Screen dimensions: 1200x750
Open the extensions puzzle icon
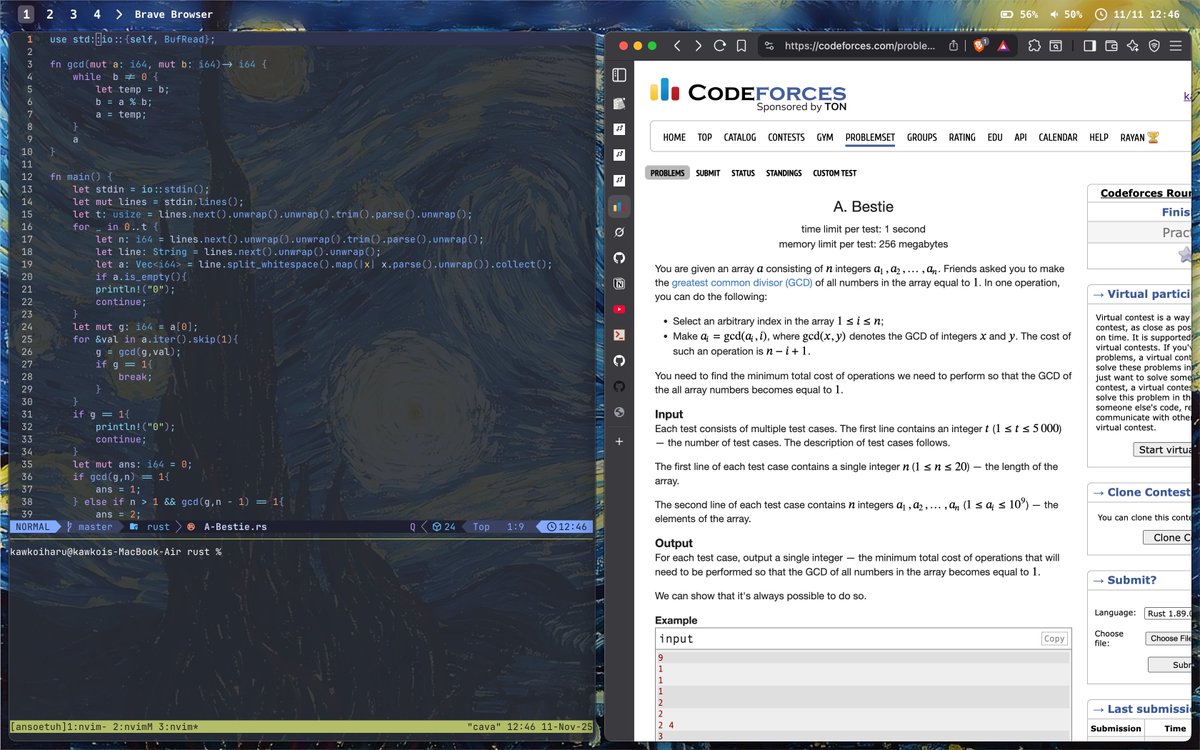point(1033,46)
